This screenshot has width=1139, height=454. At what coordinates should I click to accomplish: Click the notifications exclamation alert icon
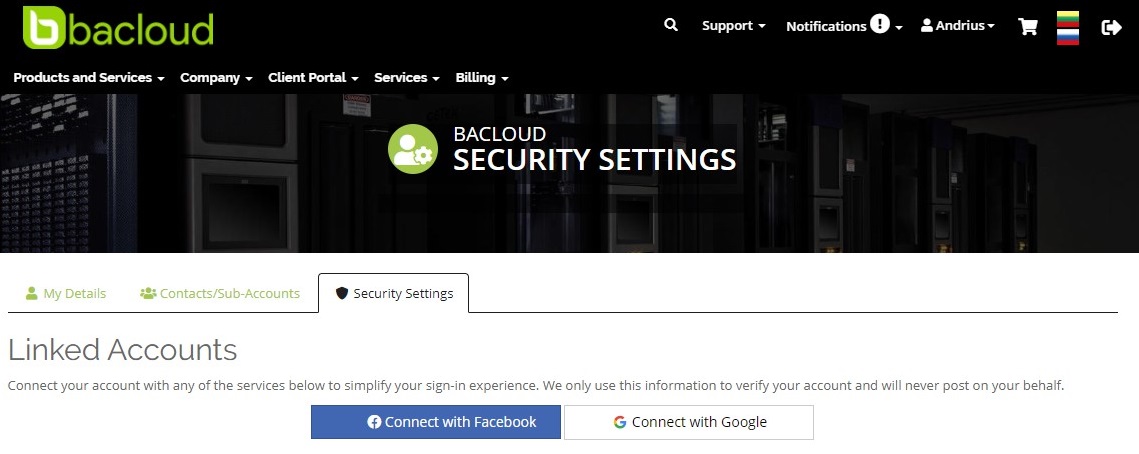pyautogui.click(x=880, y=25)
